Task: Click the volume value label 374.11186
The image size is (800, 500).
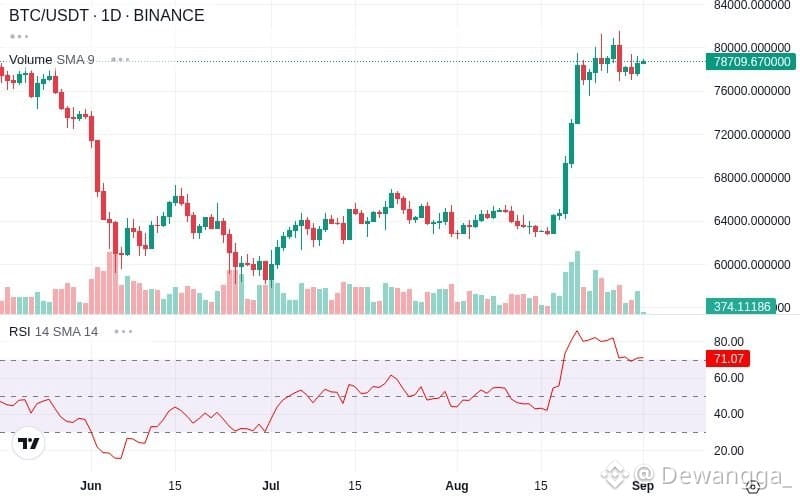Action: pos(741,306)
